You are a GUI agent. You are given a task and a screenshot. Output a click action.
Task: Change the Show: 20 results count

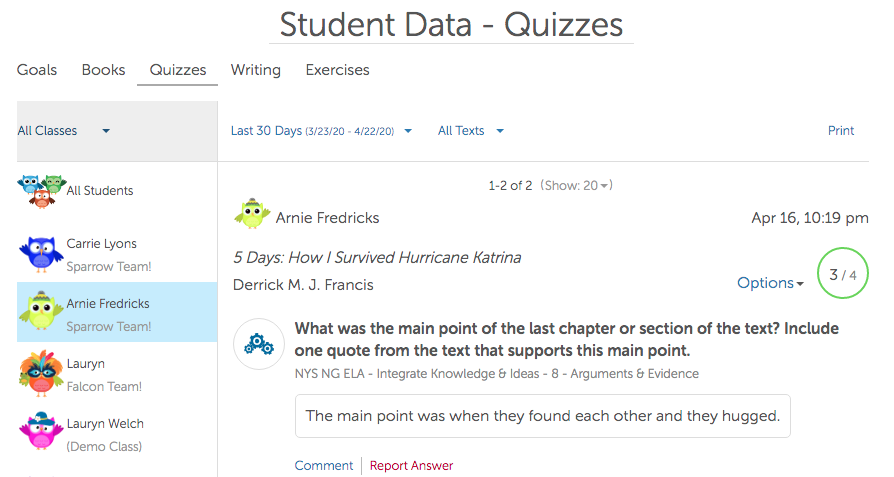pos(576,186)
